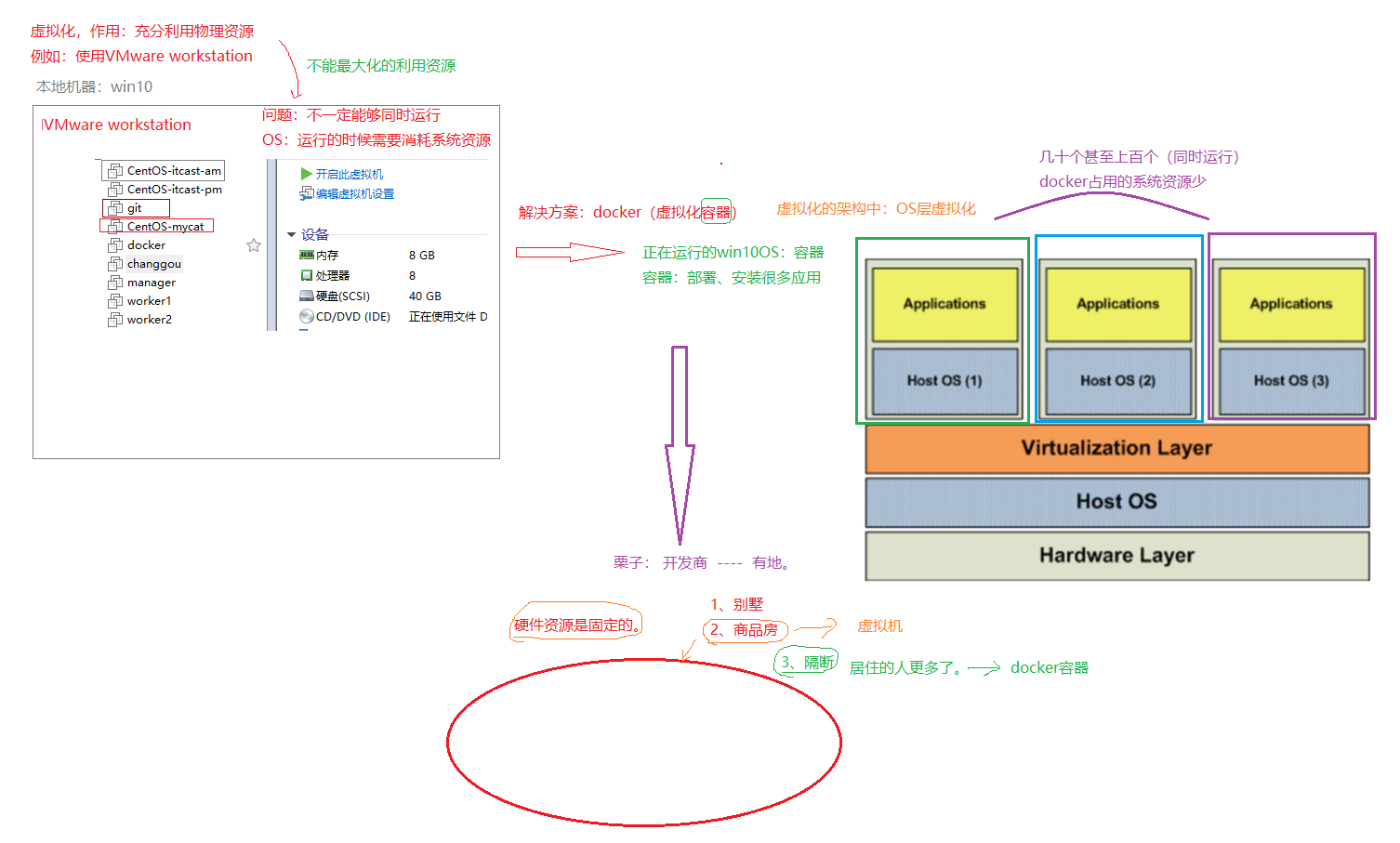Select the worker2 virtual machine entry
The width and height of the screenshot is (1400, 843).
[x=149, y=320]
